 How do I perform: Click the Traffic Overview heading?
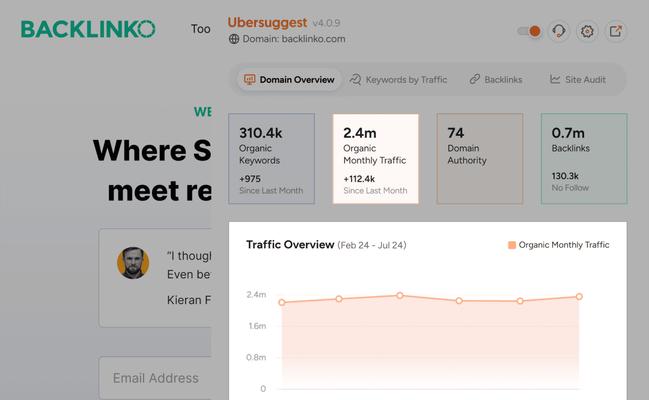click(x=290, y=245)
